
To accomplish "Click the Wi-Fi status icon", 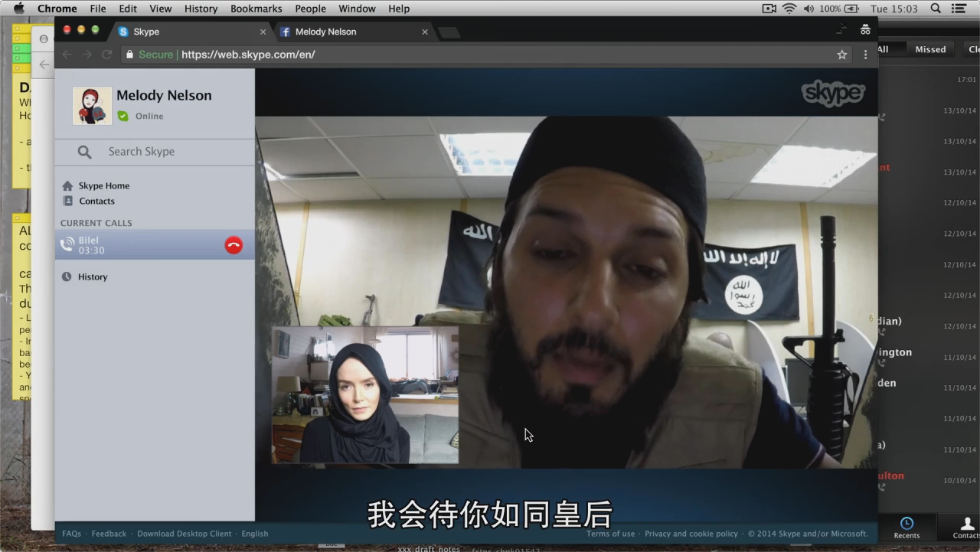I will point(789,8).
